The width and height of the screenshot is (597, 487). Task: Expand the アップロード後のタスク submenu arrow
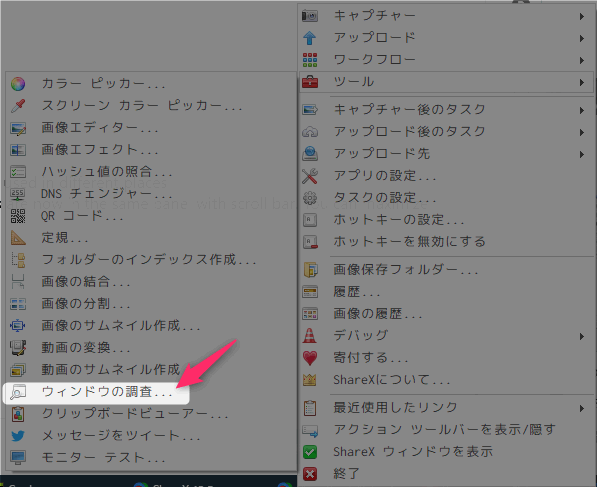point(581,133)
